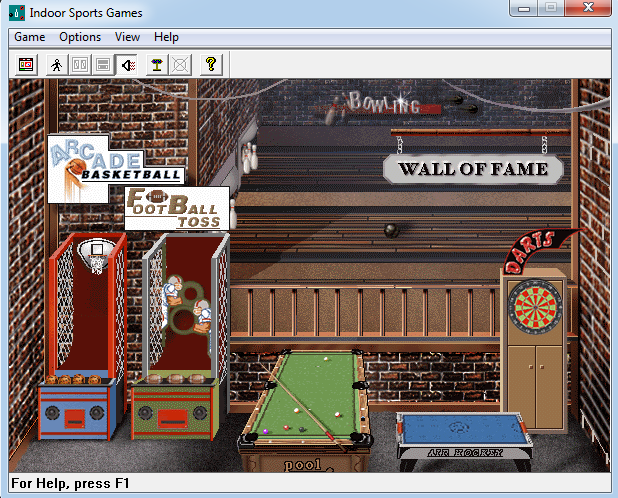618x498 pixels.
Task: Click the two-panel grayed toolbar icon
Action: click(80, 65)
